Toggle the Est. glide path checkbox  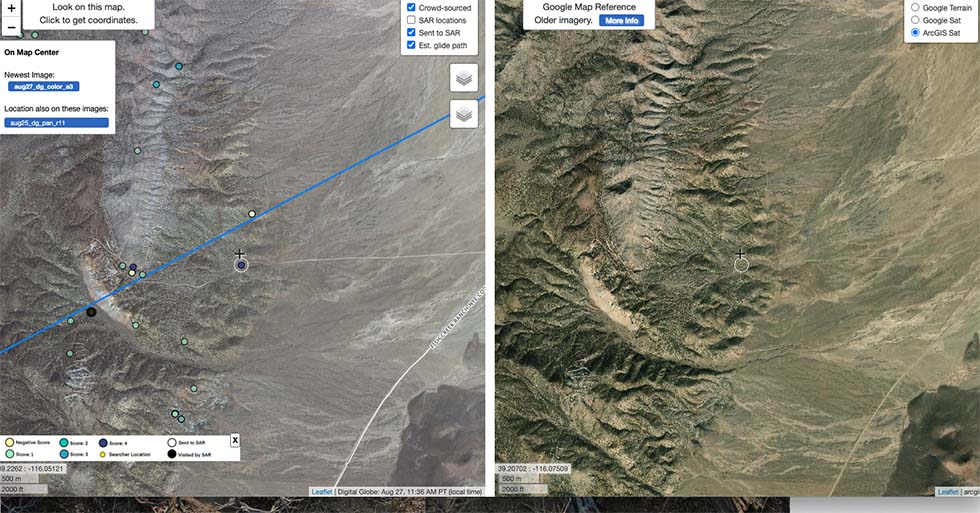411,45
